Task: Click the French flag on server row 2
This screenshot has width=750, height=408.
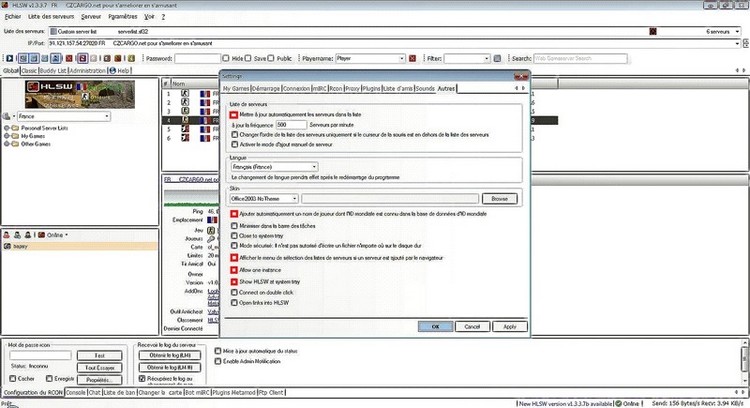Action: click(205, 102)
